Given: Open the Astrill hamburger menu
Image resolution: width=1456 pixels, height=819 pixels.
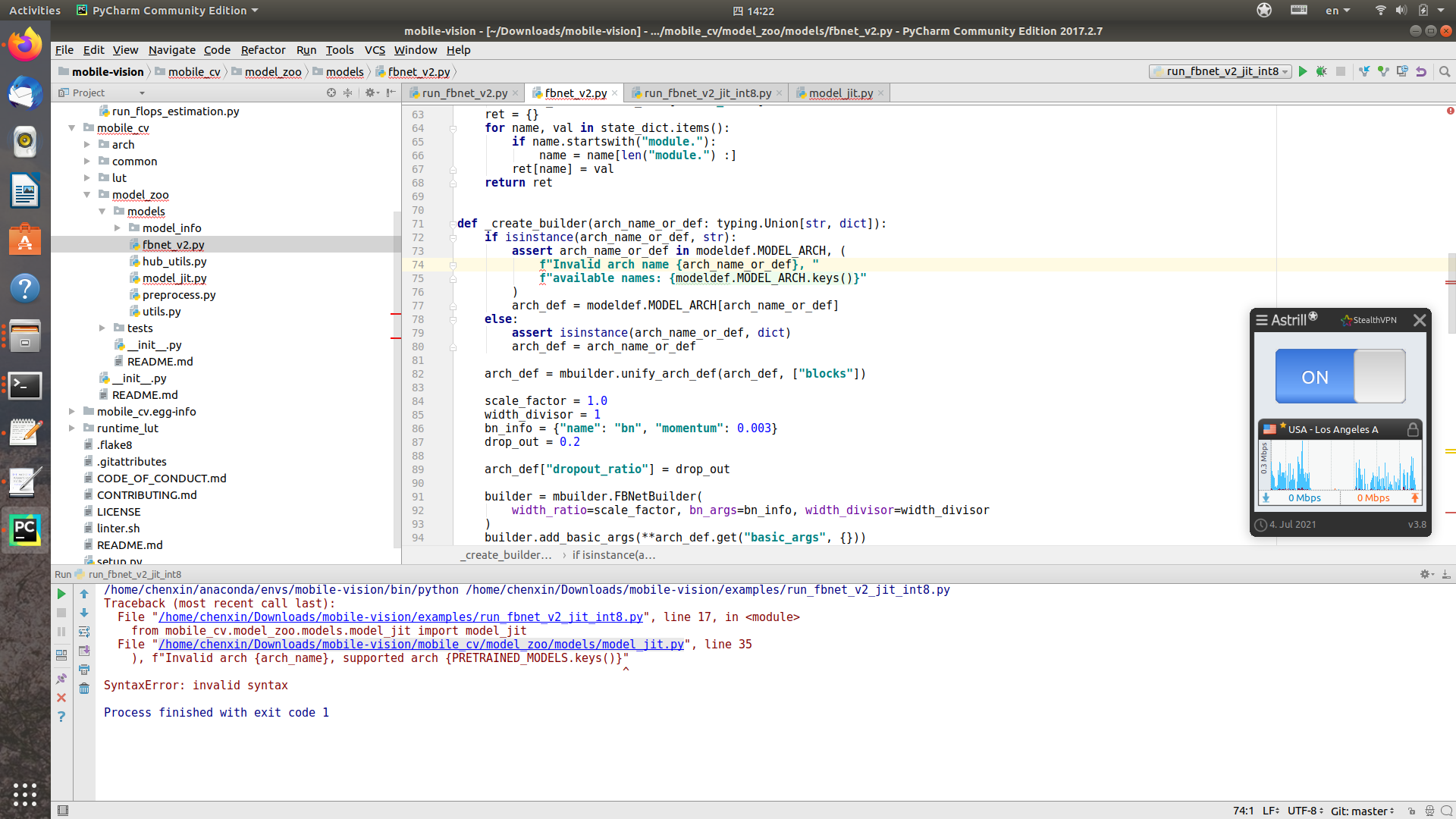Looking at the screenshot, I should point(1261,320).
